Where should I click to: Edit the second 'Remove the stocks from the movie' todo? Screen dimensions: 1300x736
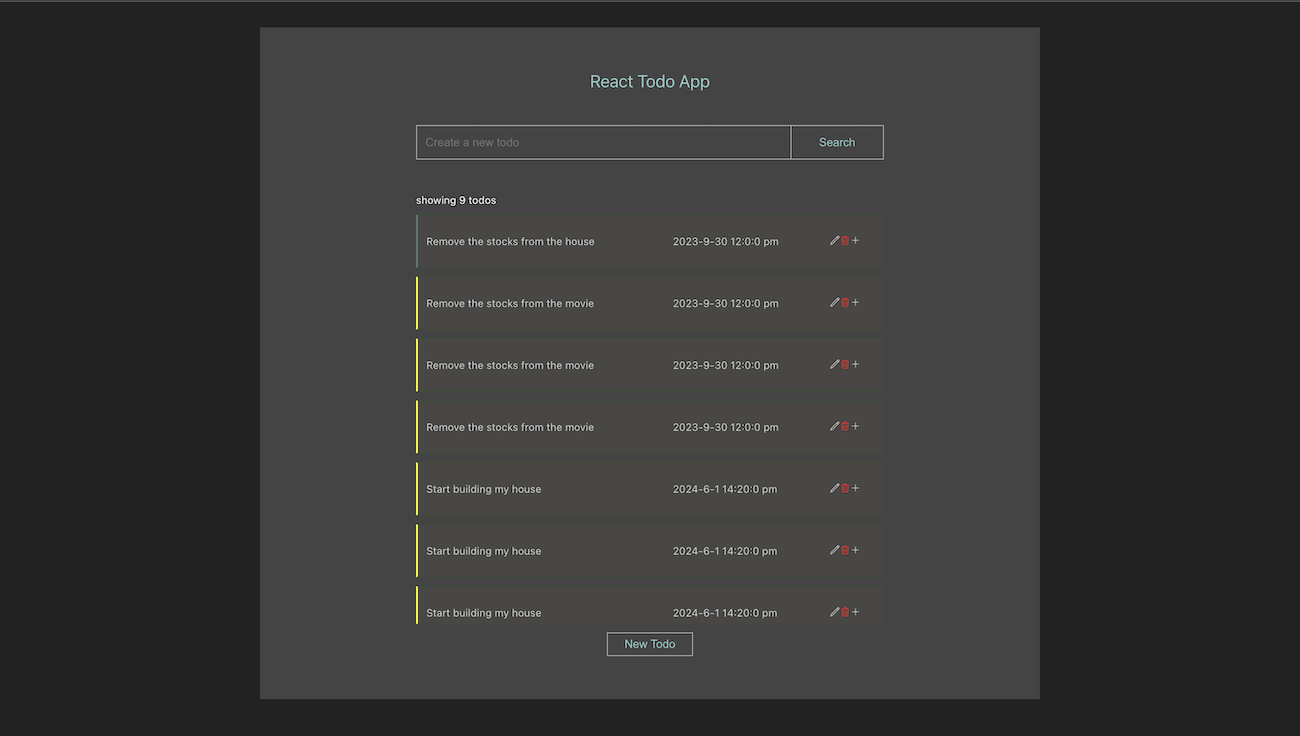tap(835, 365)
